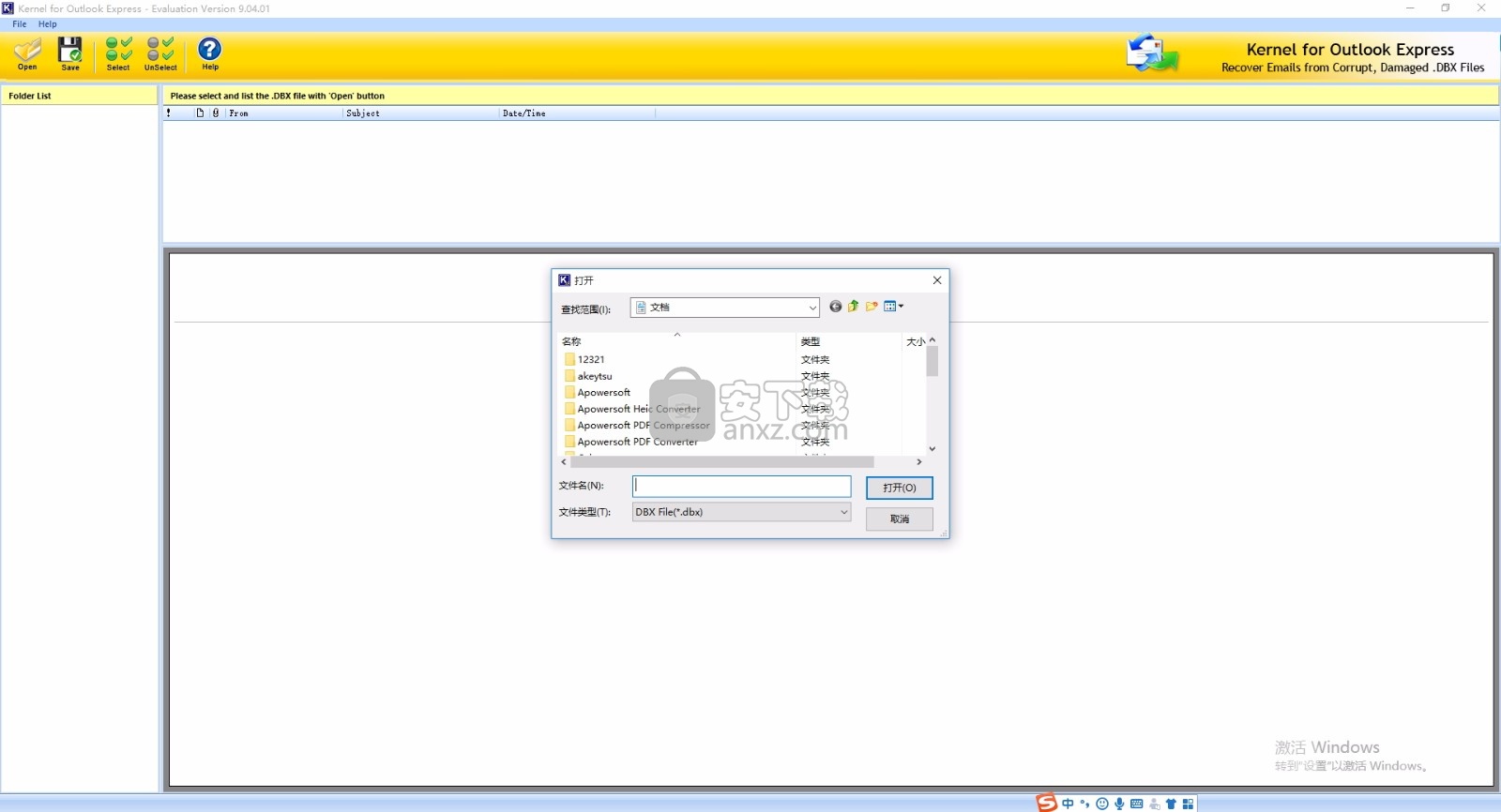Image resolution: width=1501 pixels, height=812 pixels.
Task: Sort file list by 类型 column header
Action: (848, 341)
